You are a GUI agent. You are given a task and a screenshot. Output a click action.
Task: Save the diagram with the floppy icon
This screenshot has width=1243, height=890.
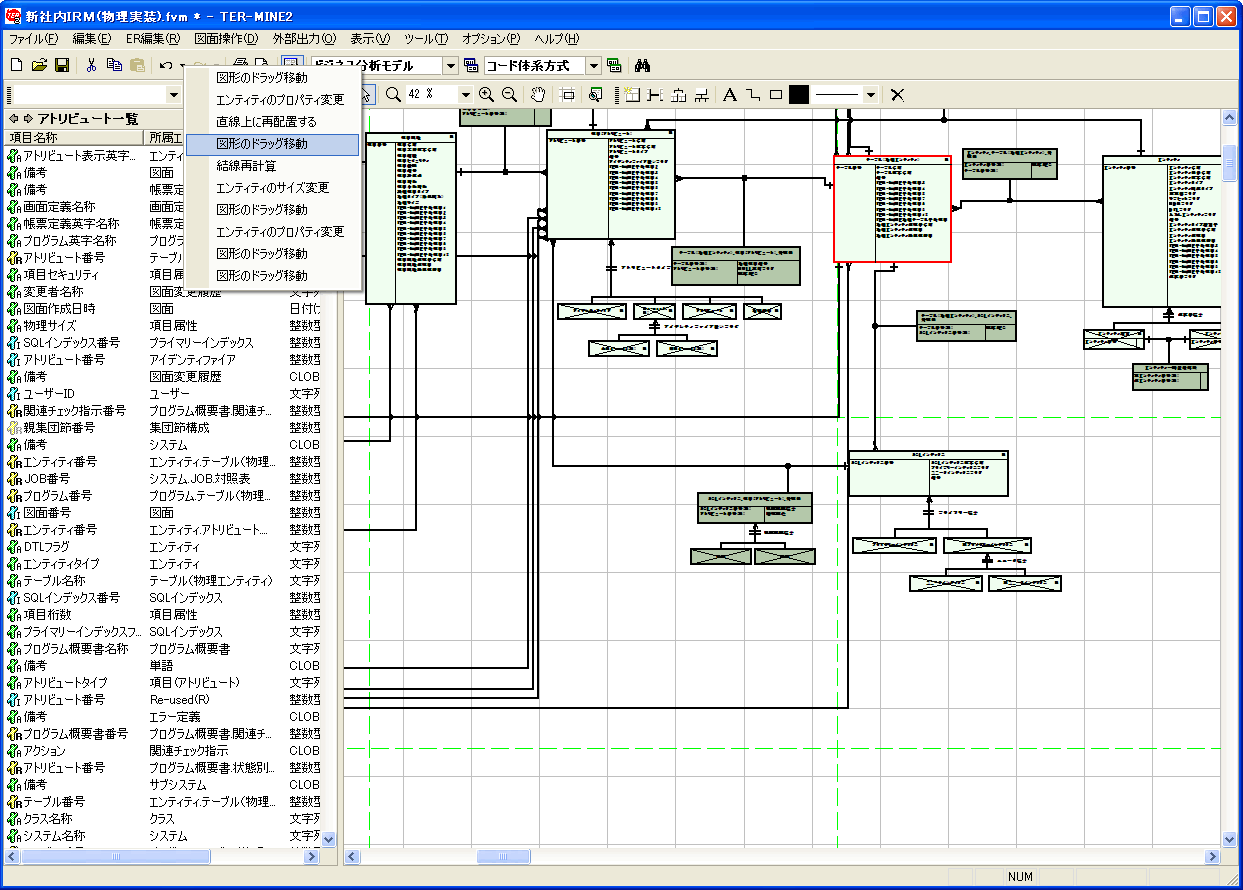tap(62, 65)
